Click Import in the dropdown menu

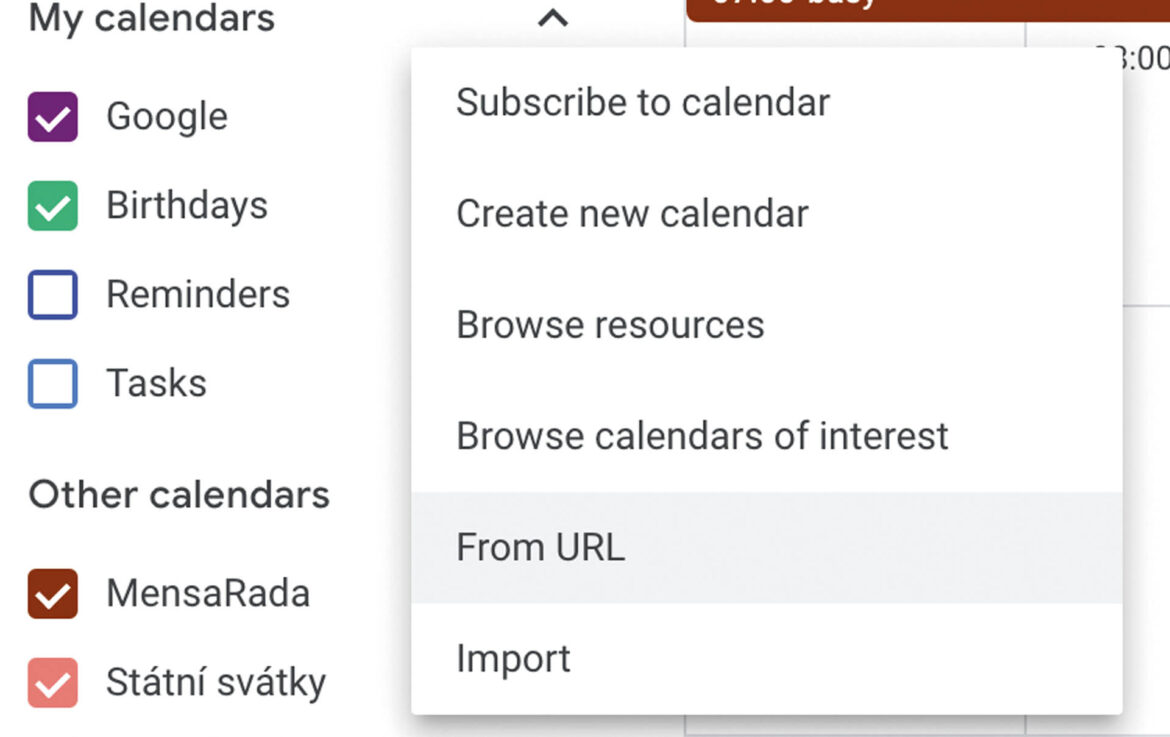pyautogui.click(x=513, y=659)
